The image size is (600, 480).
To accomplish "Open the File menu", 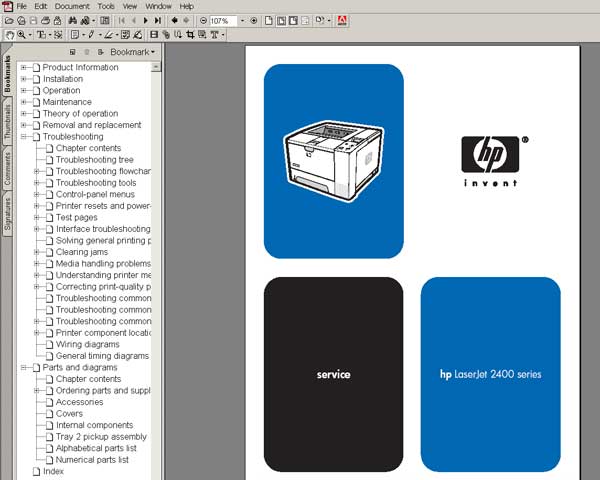I will [x=21, y=6].
